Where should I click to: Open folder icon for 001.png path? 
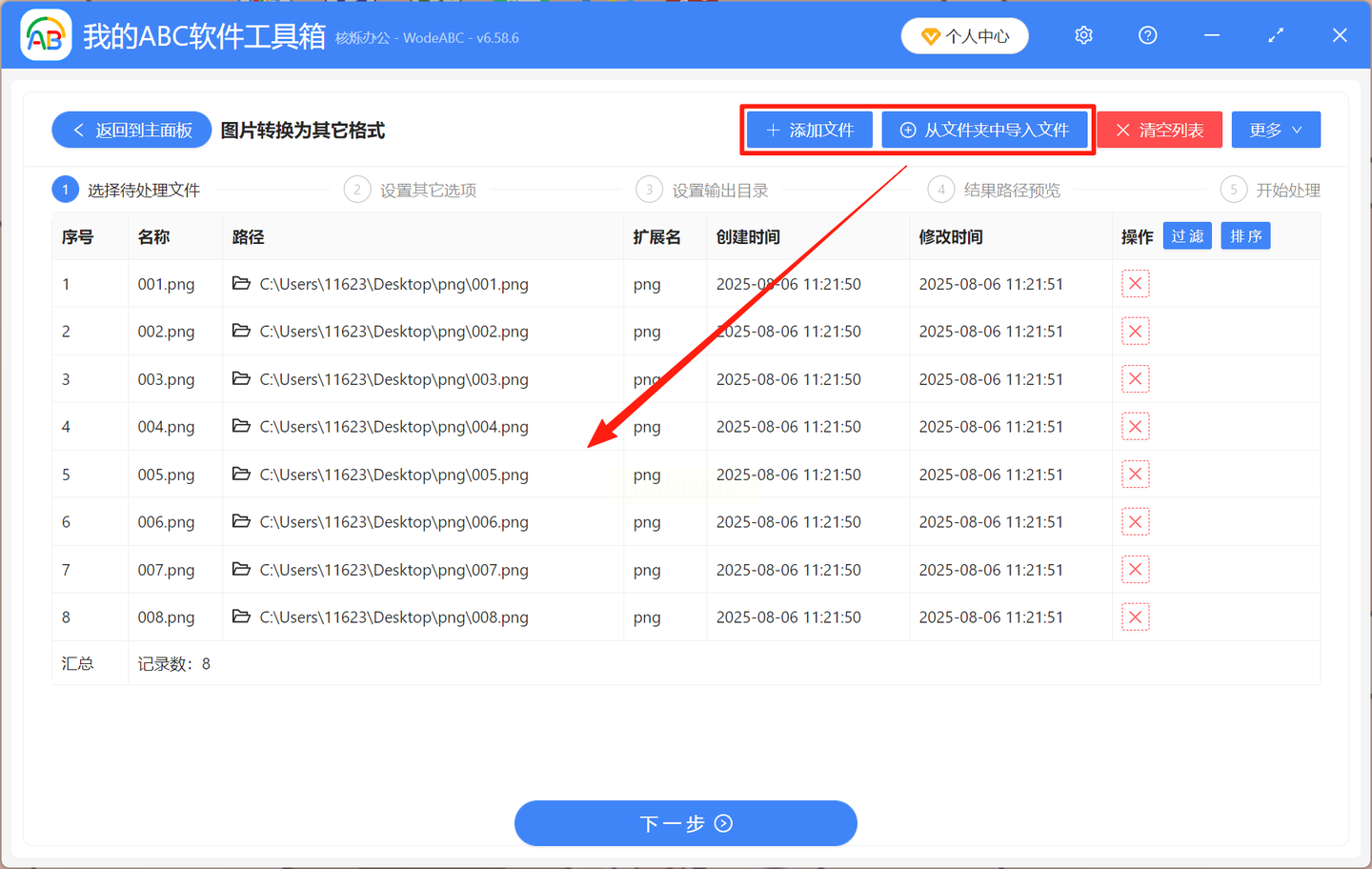[x=241, y=283]
